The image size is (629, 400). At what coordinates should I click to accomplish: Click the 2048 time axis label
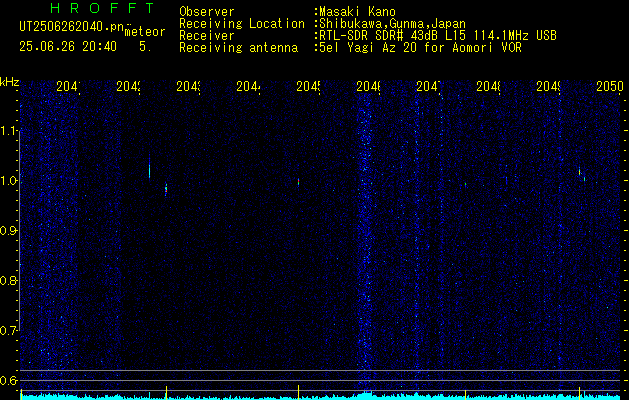(x=488, y=86)
